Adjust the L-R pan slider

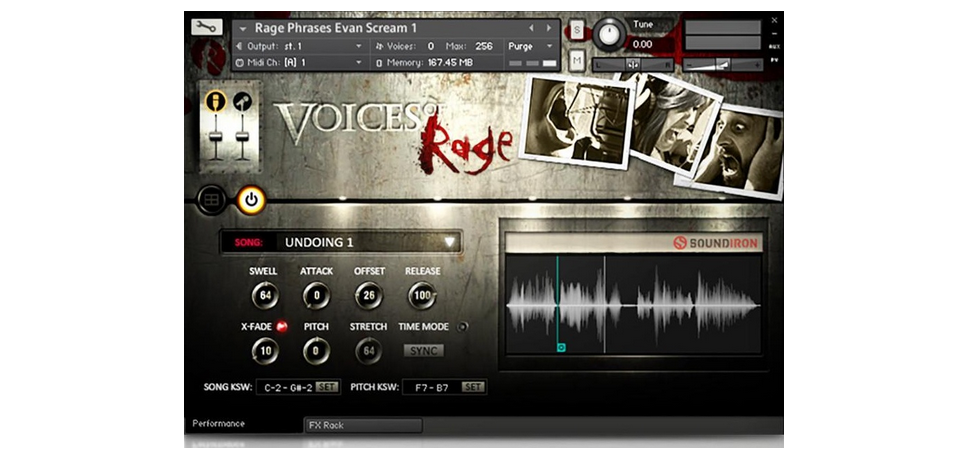point(633,65)
